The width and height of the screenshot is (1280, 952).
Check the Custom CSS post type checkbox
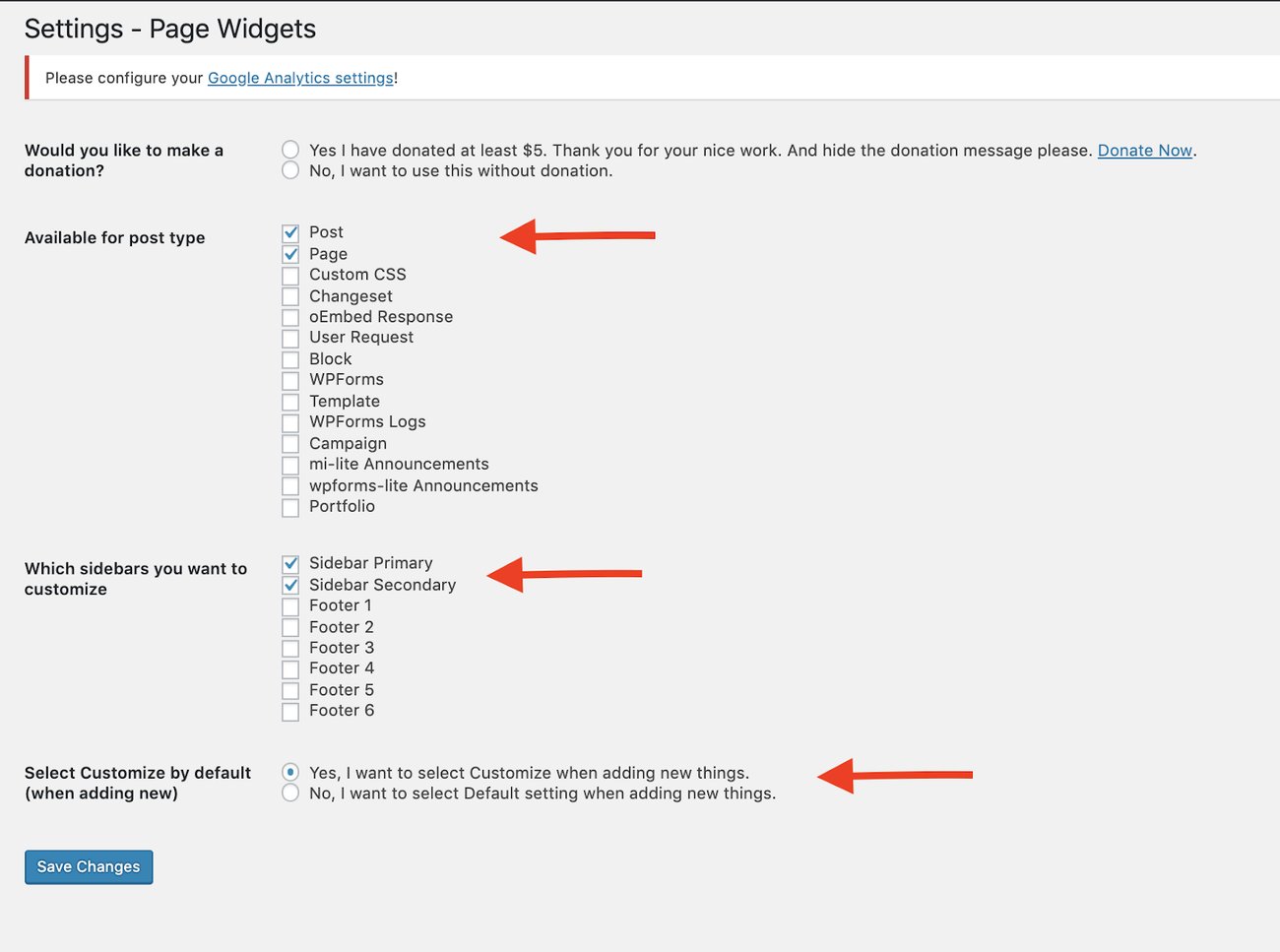point(290,275)
